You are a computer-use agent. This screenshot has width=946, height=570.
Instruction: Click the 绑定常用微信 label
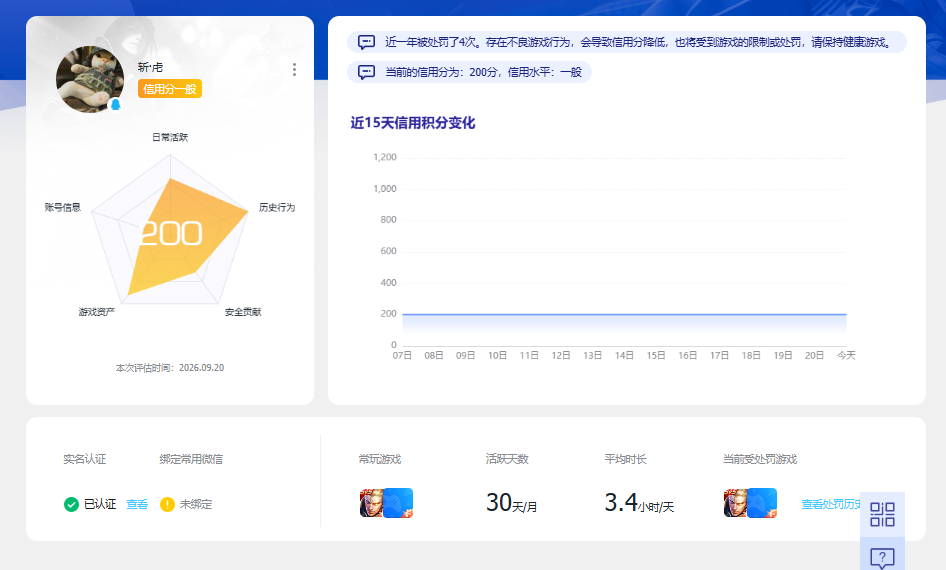click(x=191, y=460)
